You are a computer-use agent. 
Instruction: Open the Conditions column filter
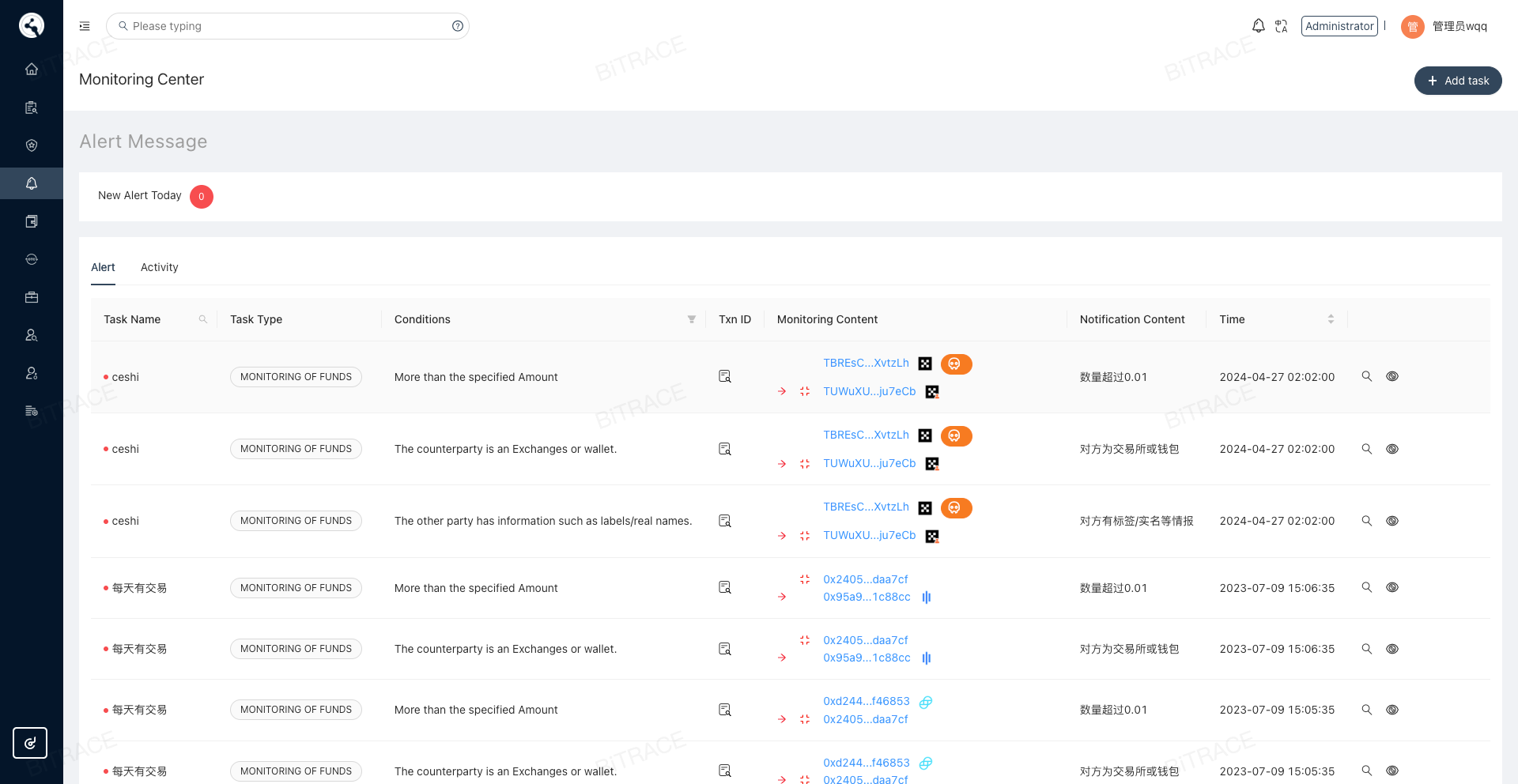[692, 319]
